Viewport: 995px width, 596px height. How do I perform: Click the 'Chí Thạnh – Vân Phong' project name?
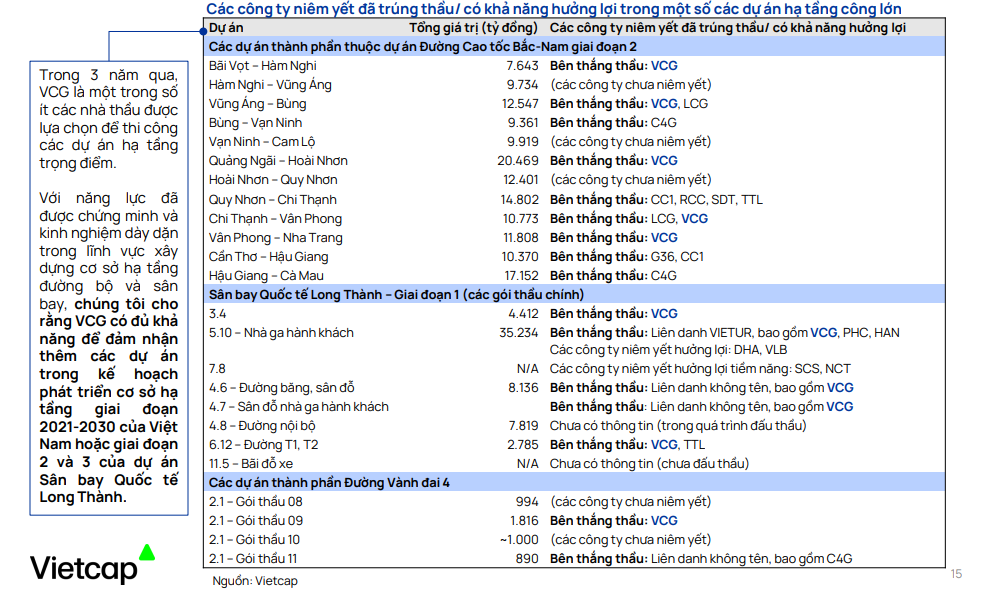click(x=275, y=219)
